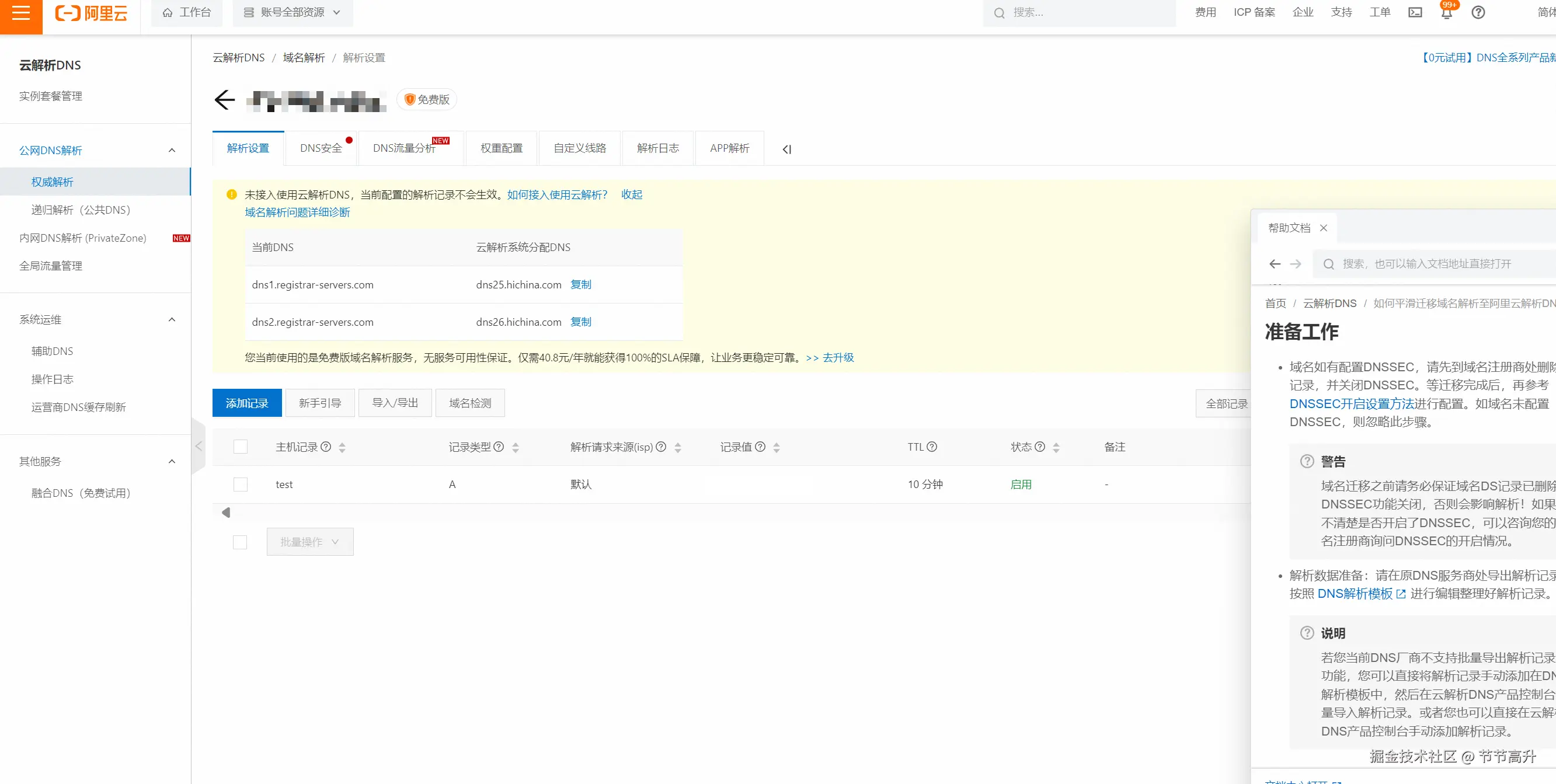Collapse the 公网DNS解析 section
Screen dimensions: 1556x784
tap(172, 151)
